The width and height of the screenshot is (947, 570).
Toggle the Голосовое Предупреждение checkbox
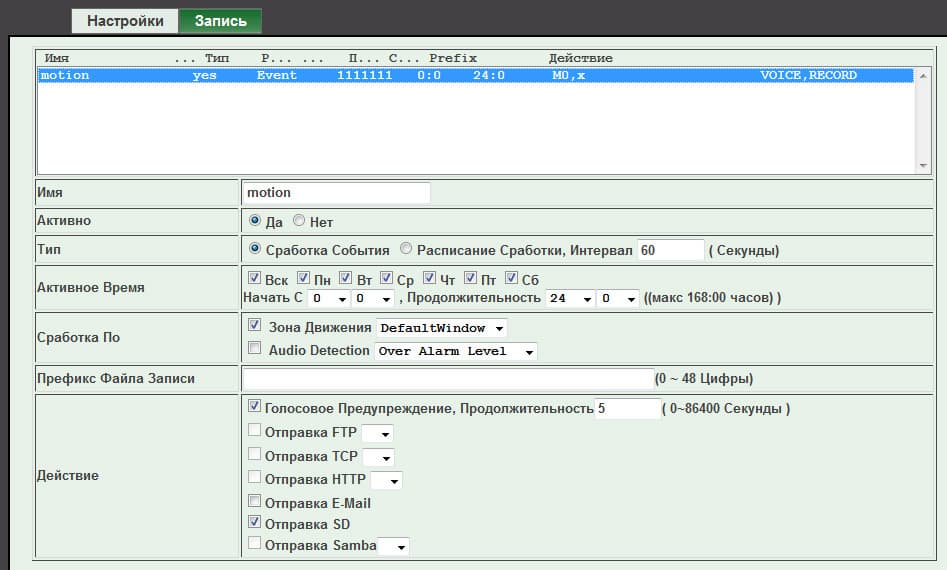click(x=254, y=407)
